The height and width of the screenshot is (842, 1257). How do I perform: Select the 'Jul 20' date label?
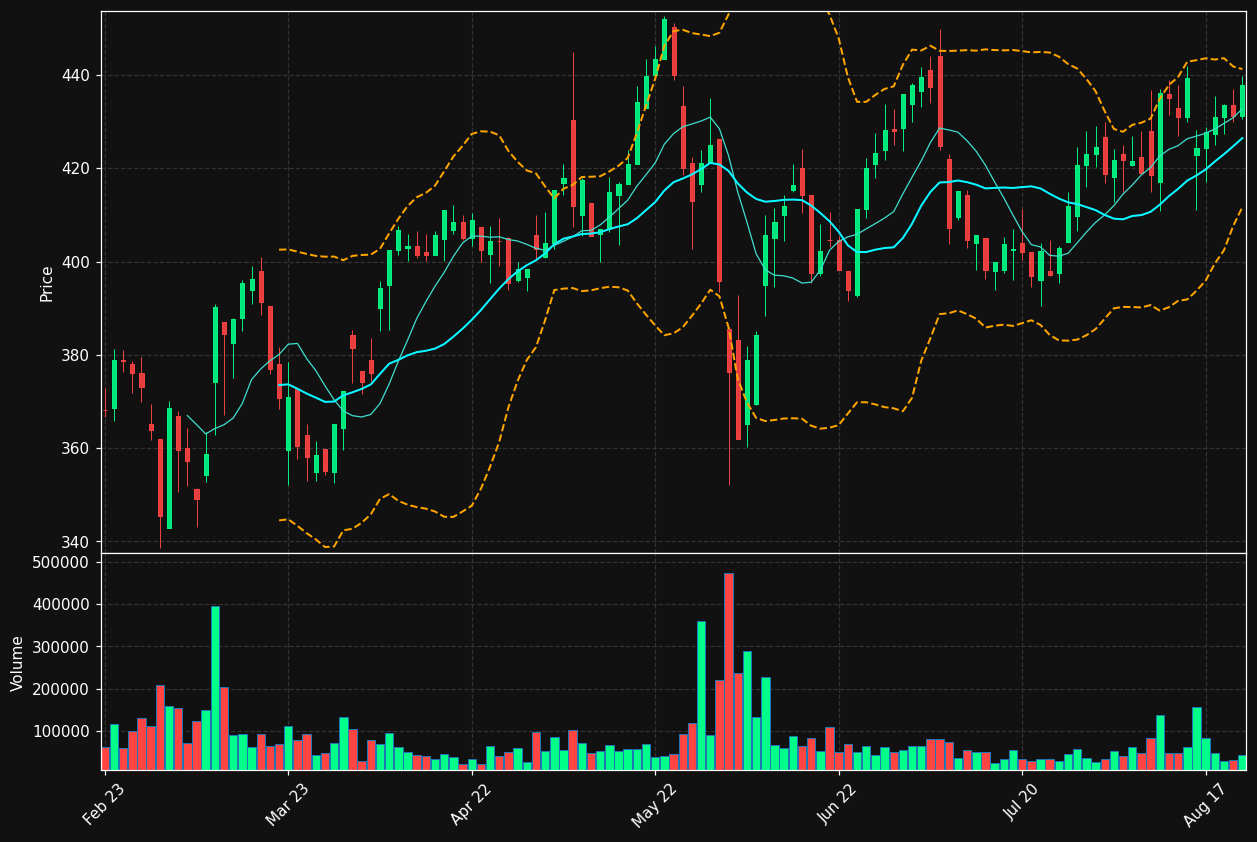1023,805
